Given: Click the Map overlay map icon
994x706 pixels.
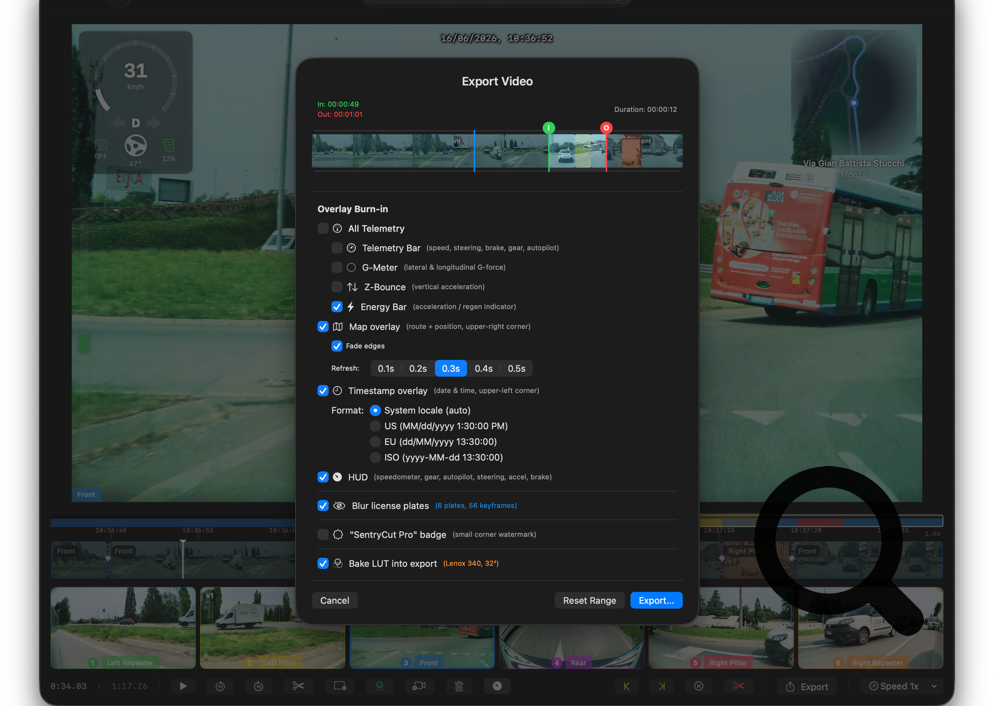Looking at the screenshot, I should pyautogui.click(x=338, y=327).
